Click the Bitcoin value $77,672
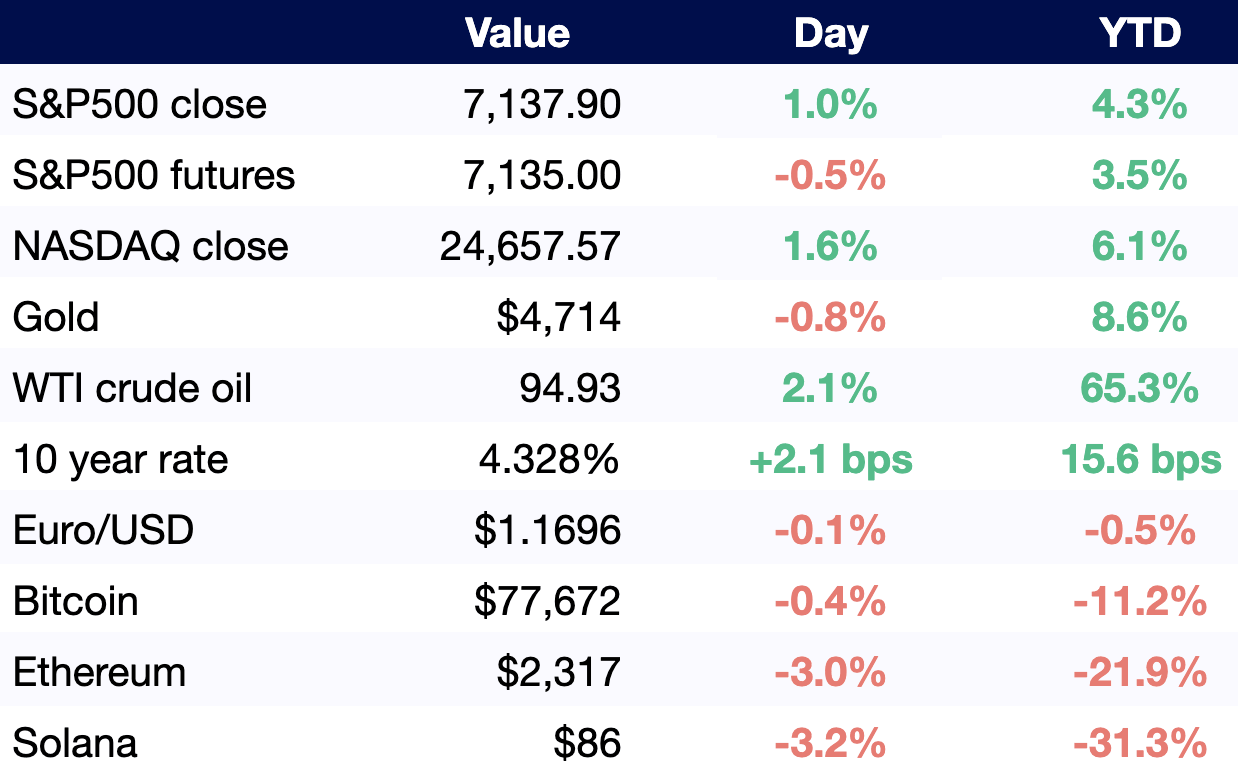This screenshot has height=772, width=1238. coord(547,601)
